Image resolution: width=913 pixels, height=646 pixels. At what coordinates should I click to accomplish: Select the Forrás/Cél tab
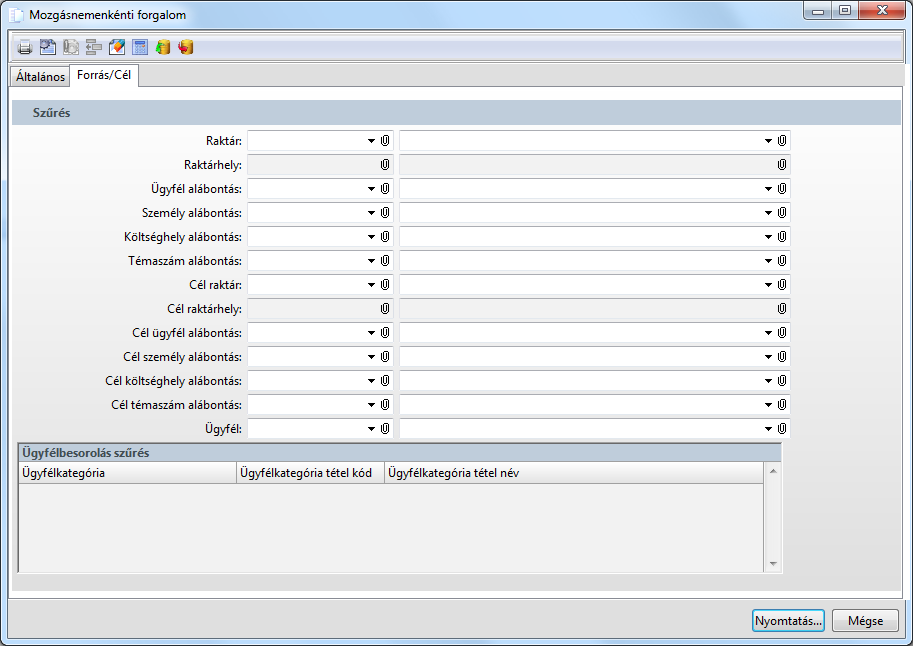104,76
